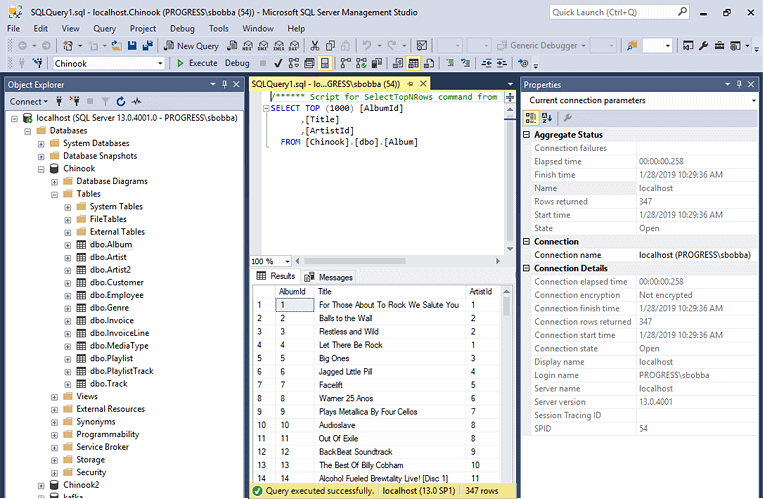Click the Disconnect icon in Object Explorer
Image resolution: width=763 pixels, height=499 pixels.
(x=74, y=101)
